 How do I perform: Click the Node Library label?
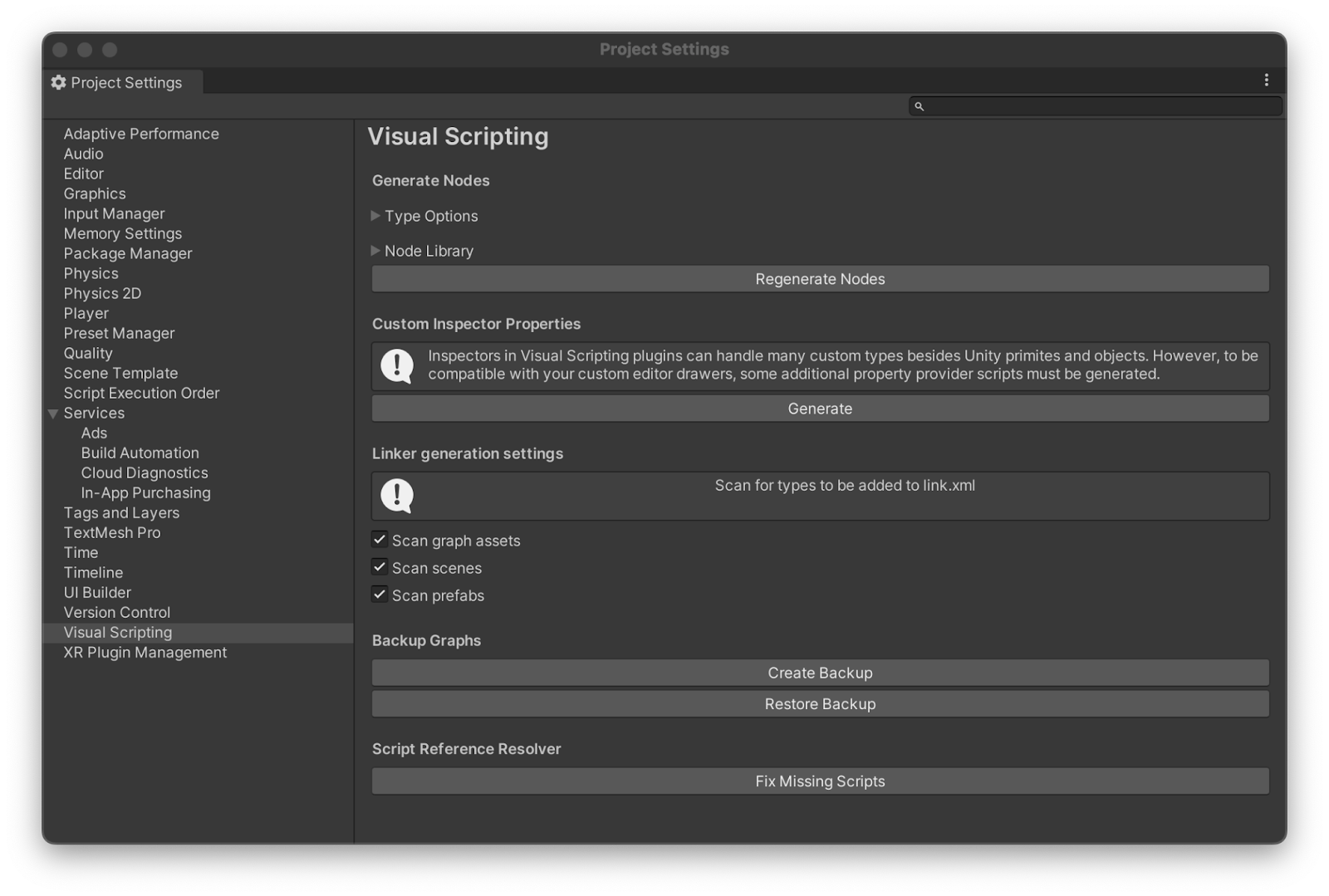pyautogui.click(x=429, y=251)
